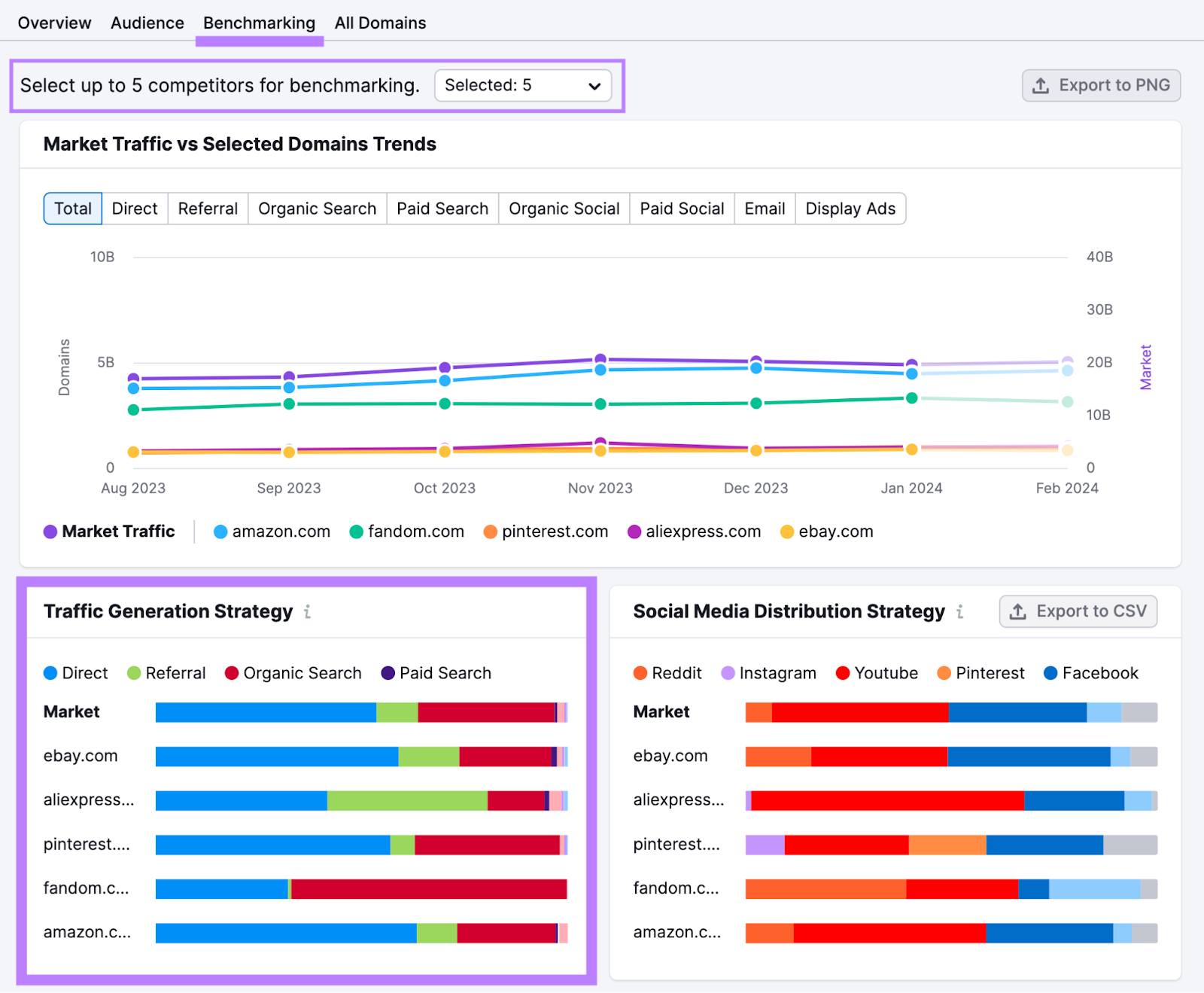
Task: Click the red Youtube legend dot
Action: point(844,673)
